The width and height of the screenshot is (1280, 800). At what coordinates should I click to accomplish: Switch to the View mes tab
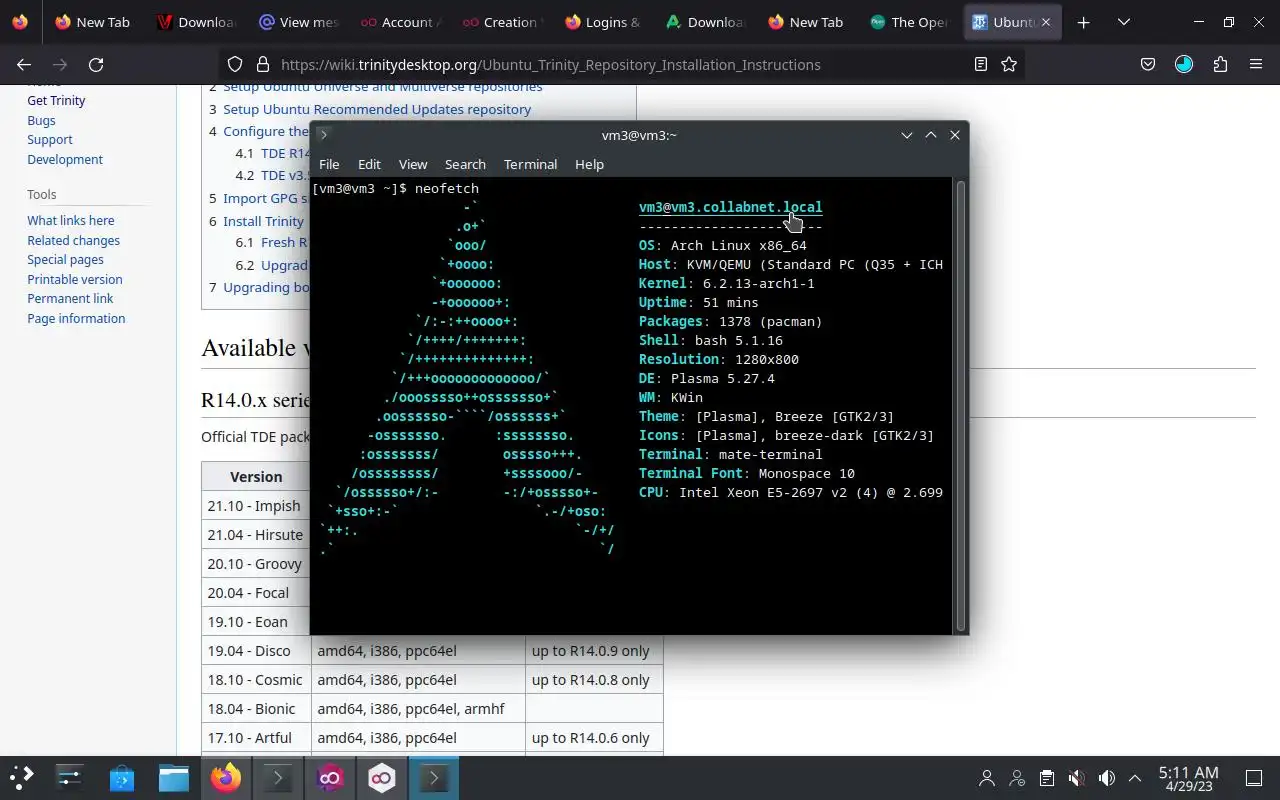tap(299, 22)
